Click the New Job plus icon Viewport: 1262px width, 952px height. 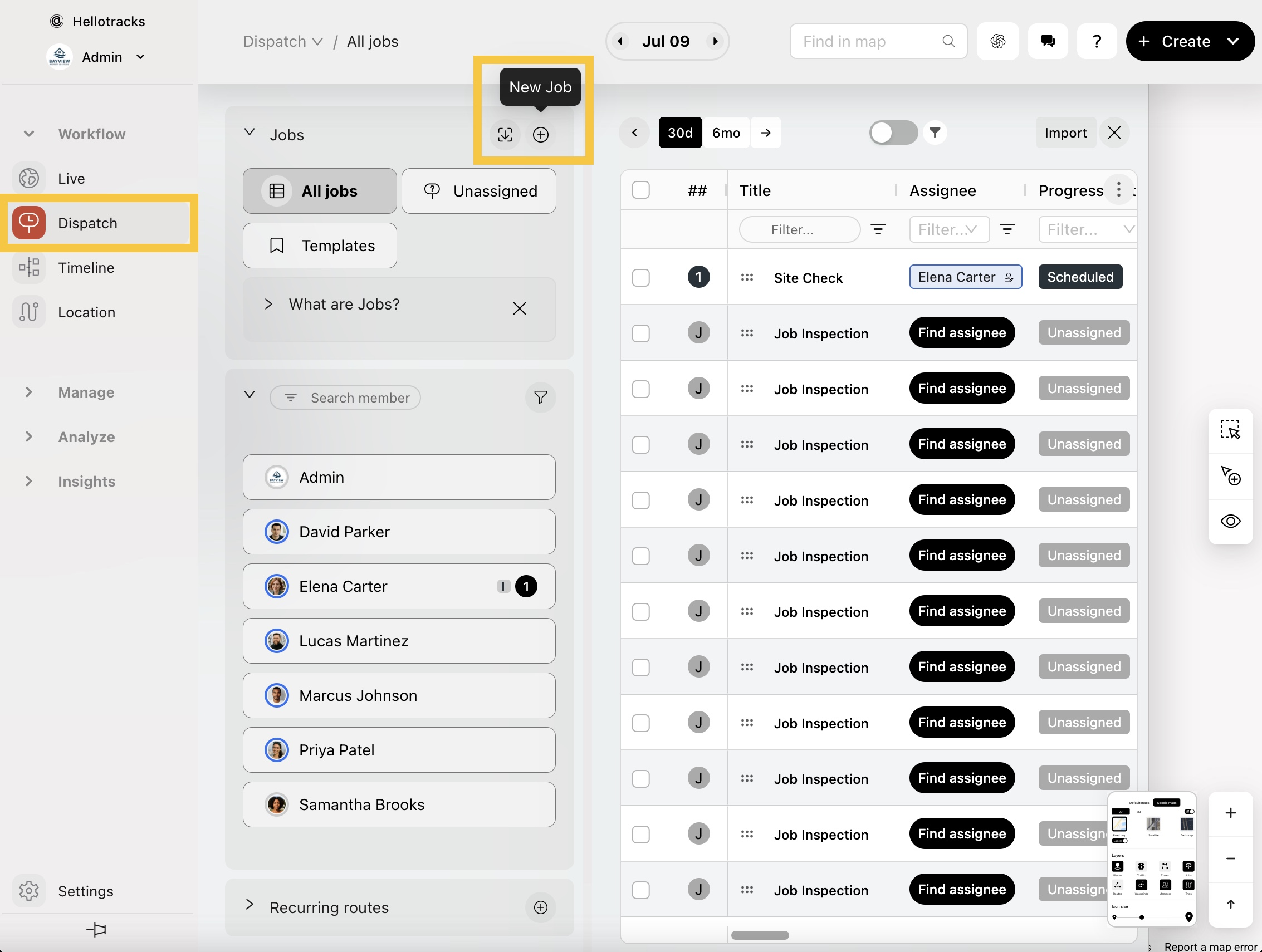click(x=540, y=135)
